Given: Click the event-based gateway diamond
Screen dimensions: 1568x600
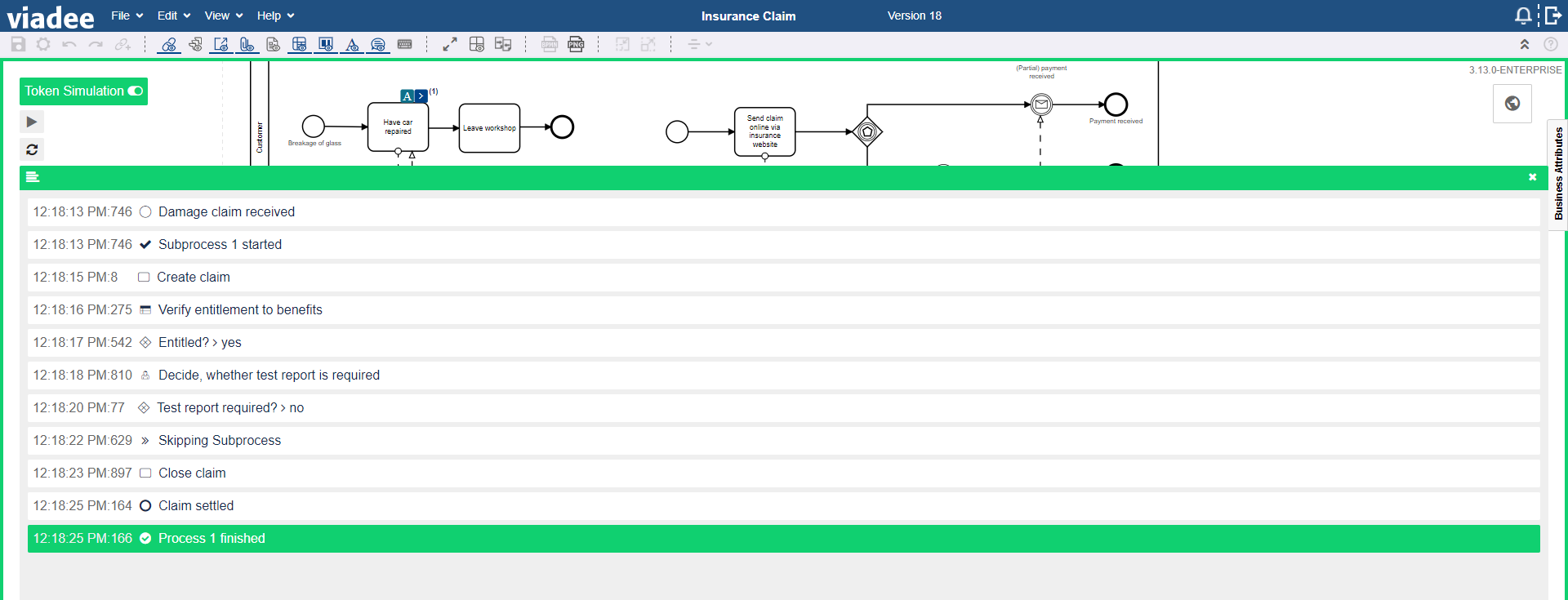Looking at the screenshot, I should 867,131.
